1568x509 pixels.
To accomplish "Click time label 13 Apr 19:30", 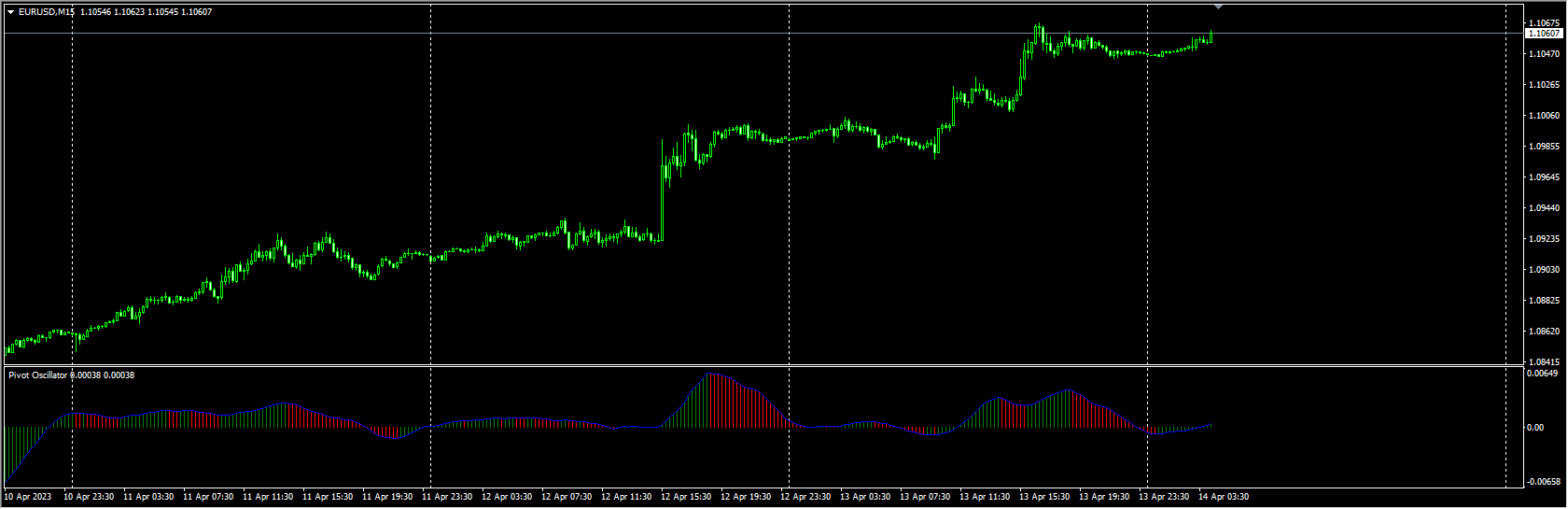I will [1104, 497].
